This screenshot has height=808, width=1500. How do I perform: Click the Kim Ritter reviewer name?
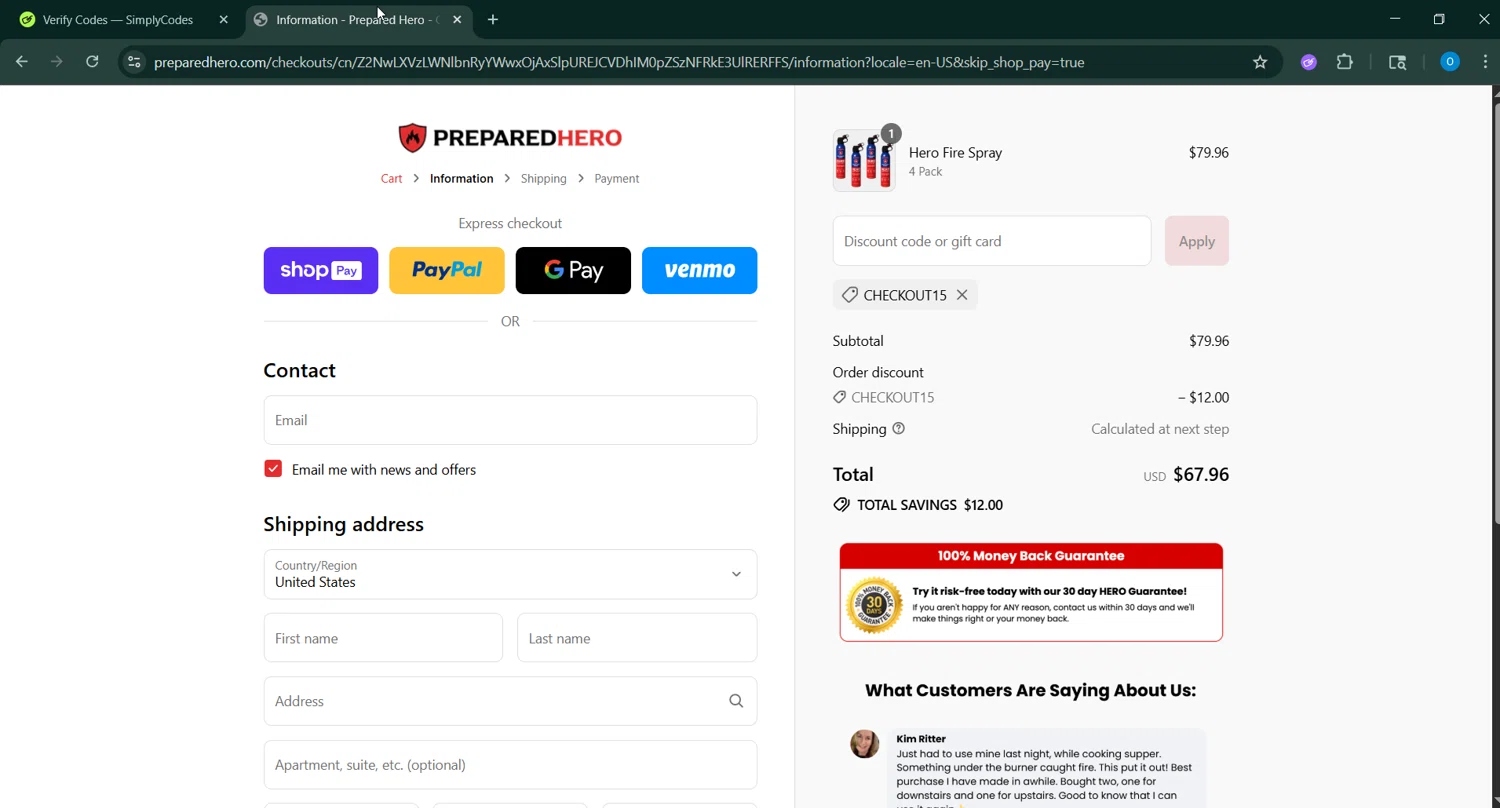pyautogui.click(x=921, y=739)
